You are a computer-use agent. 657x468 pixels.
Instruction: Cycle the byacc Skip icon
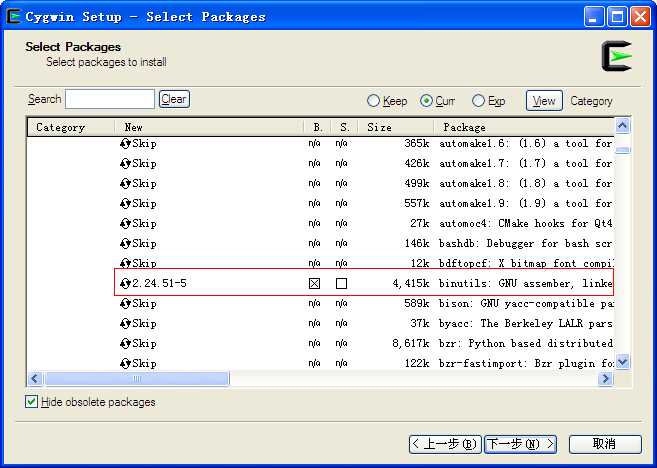[125, 324]
